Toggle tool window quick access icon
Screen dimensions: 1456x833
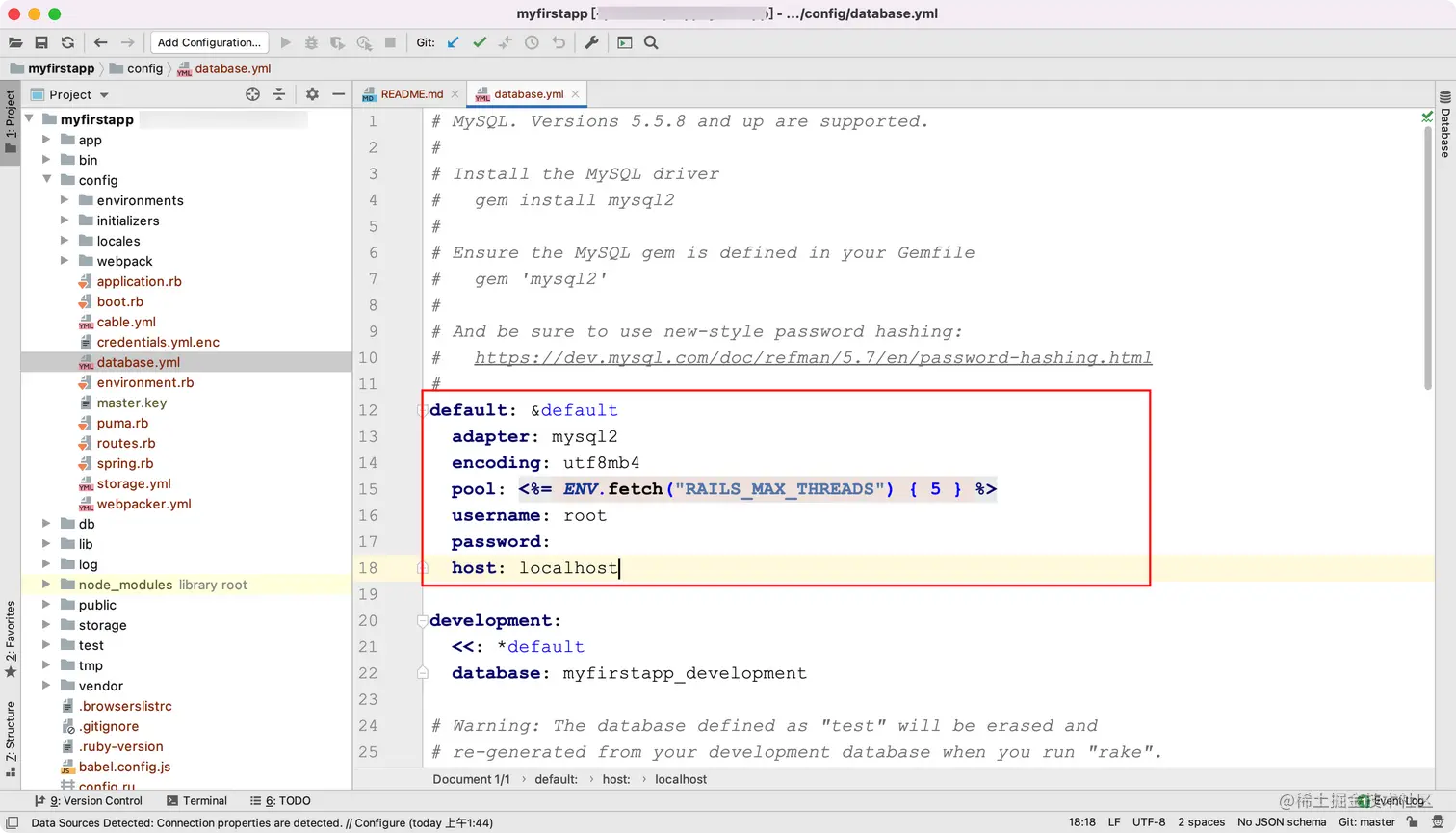[13, 822]
